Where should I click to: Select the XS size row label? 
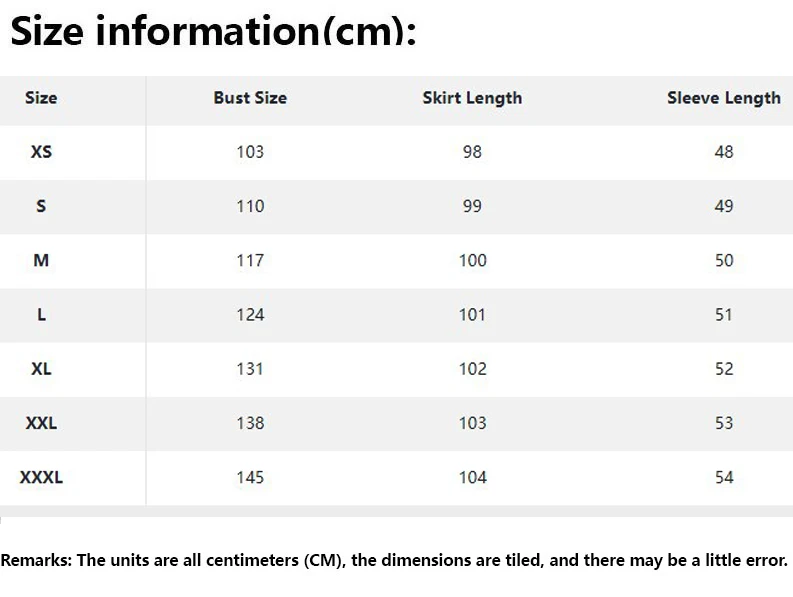(x=41, y=152)
